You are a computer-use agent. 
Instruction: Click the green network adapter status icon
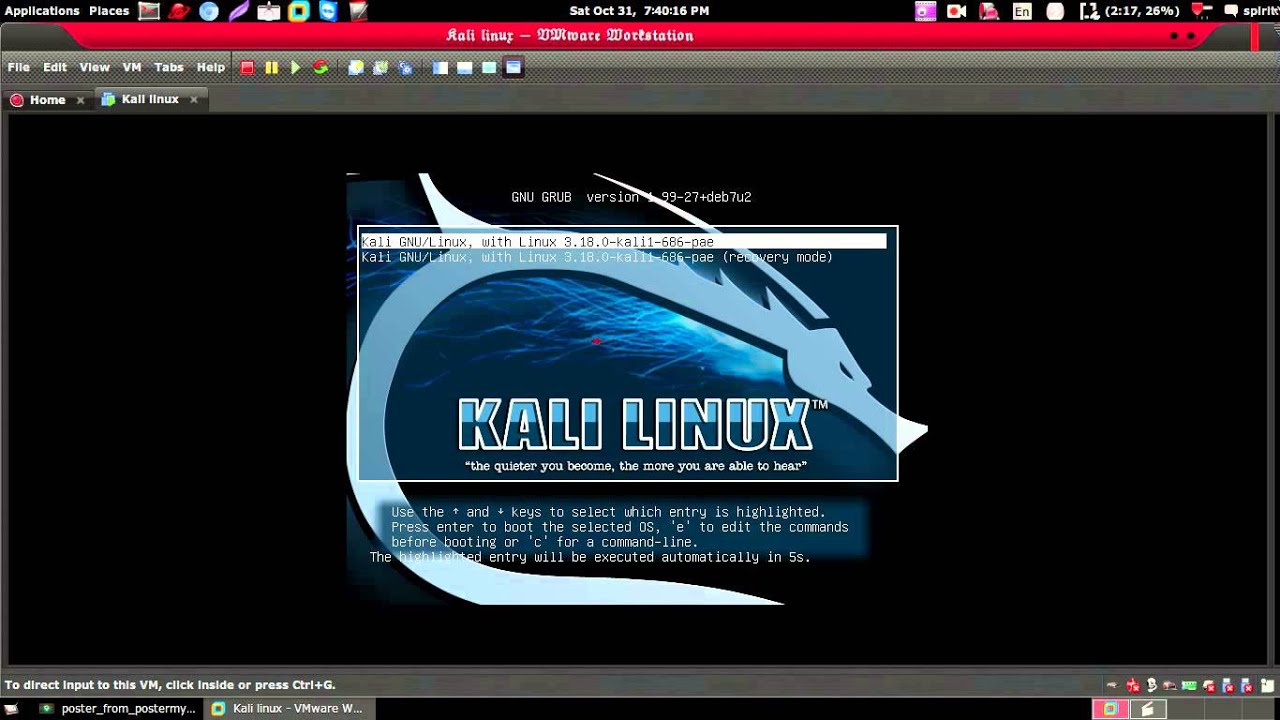pos(1189,685)
